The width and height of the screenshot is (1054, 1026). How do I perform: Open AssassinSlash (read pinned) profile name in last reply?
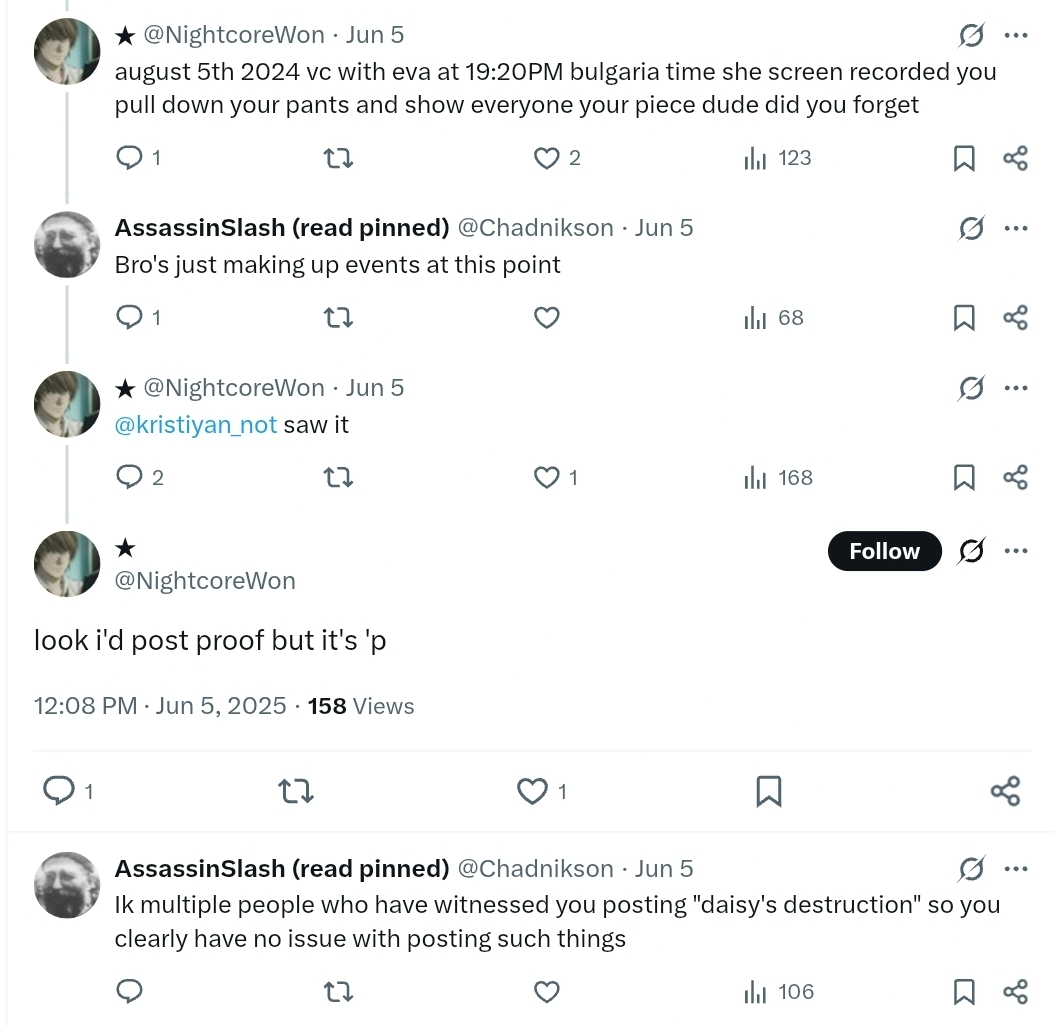pos(282,869)
